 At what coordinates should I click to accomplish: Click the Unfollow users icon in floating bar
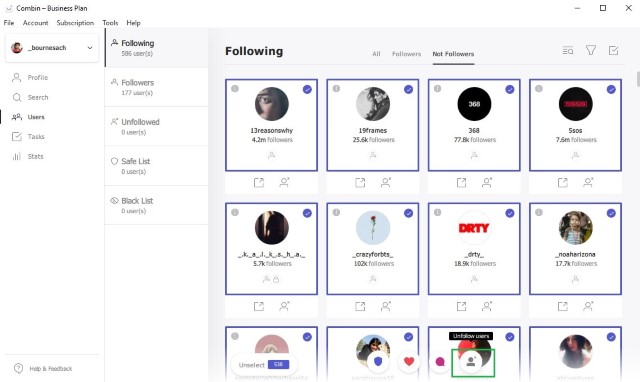click(471, 361)
